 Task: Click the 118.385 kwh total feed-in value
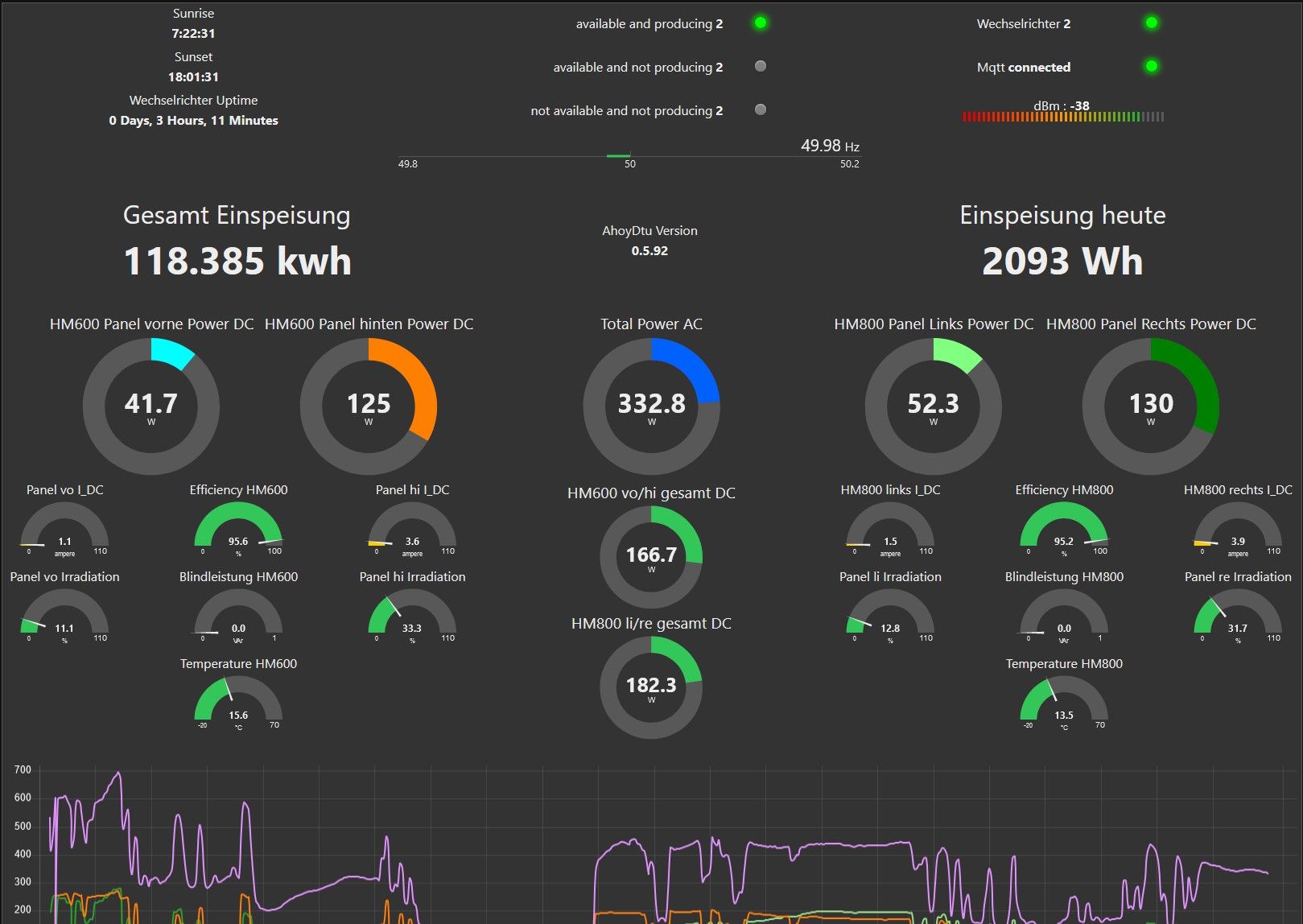(x=237, y=262)
